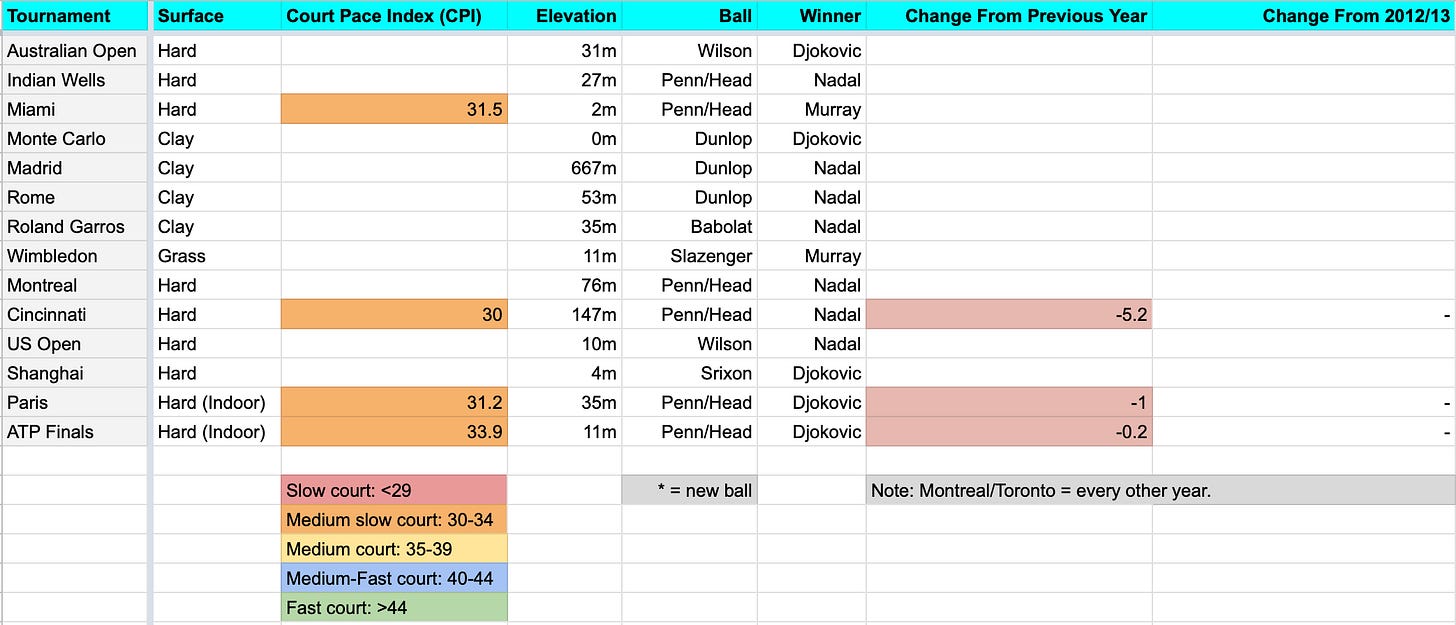1456x625 pixels.
Task: Click the ATP Finals CPI value 33.9
Action: coord(394,432)
